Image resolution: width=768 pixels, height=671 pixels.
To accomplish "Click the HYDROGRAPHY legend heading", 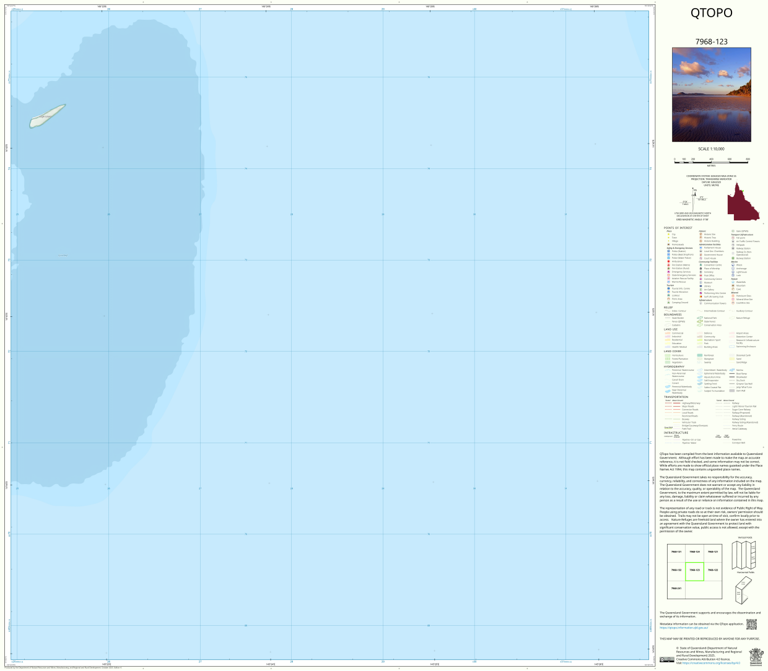I will click(x=674, y=366).
